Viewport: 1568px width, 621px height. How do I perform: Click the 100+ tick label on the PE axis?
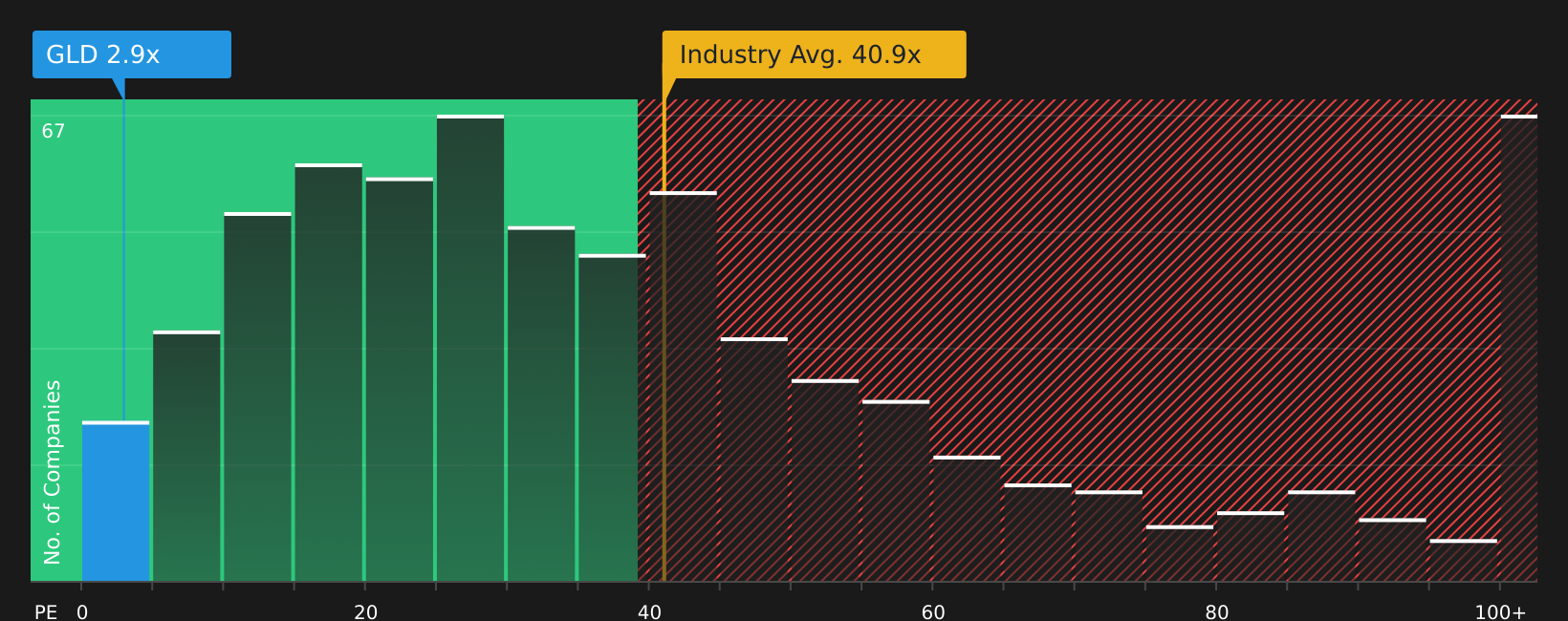[x=1500, y=612]
